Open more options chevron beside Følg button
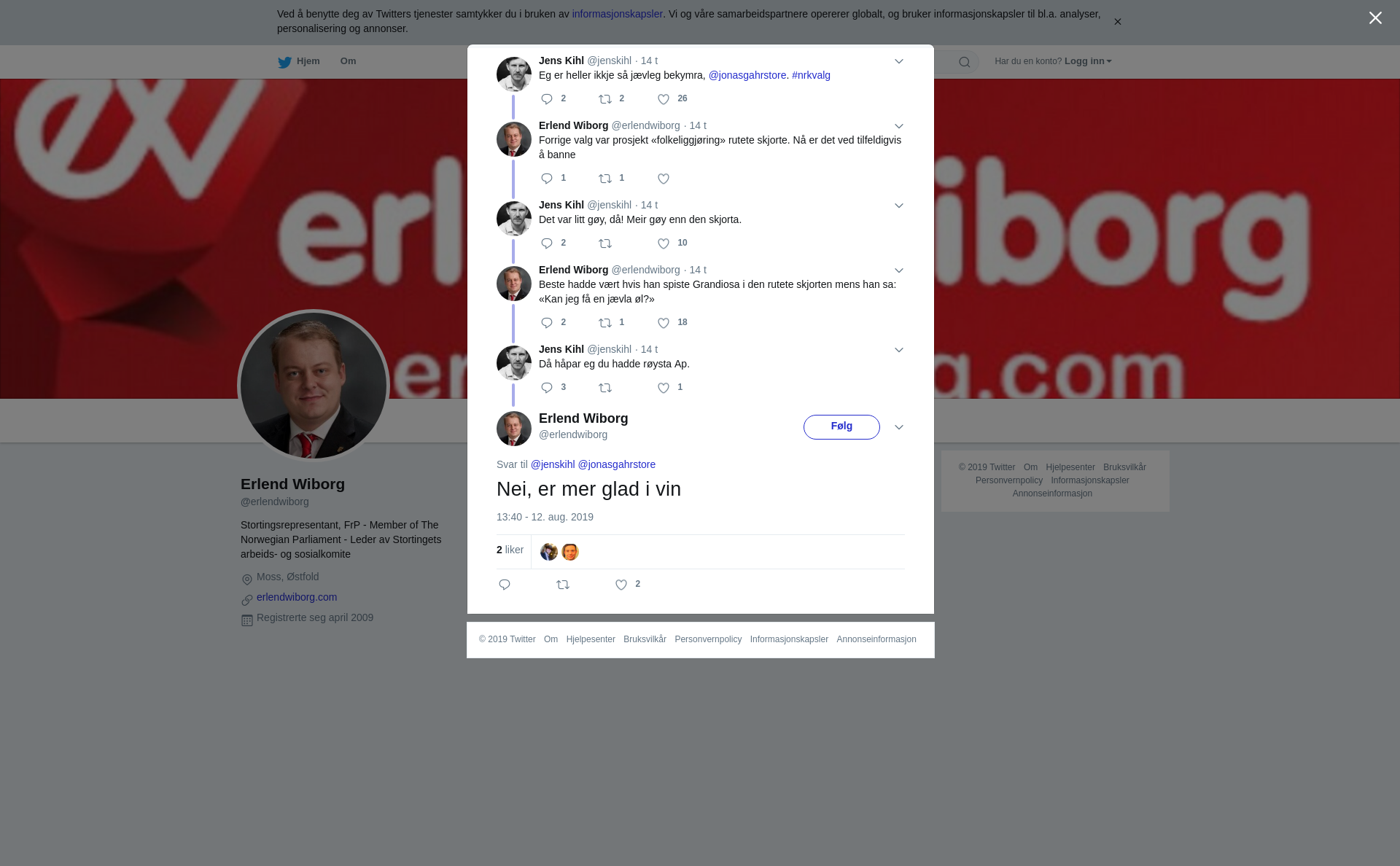This screenshot has width=1400, height=866. tap(899, 427)
